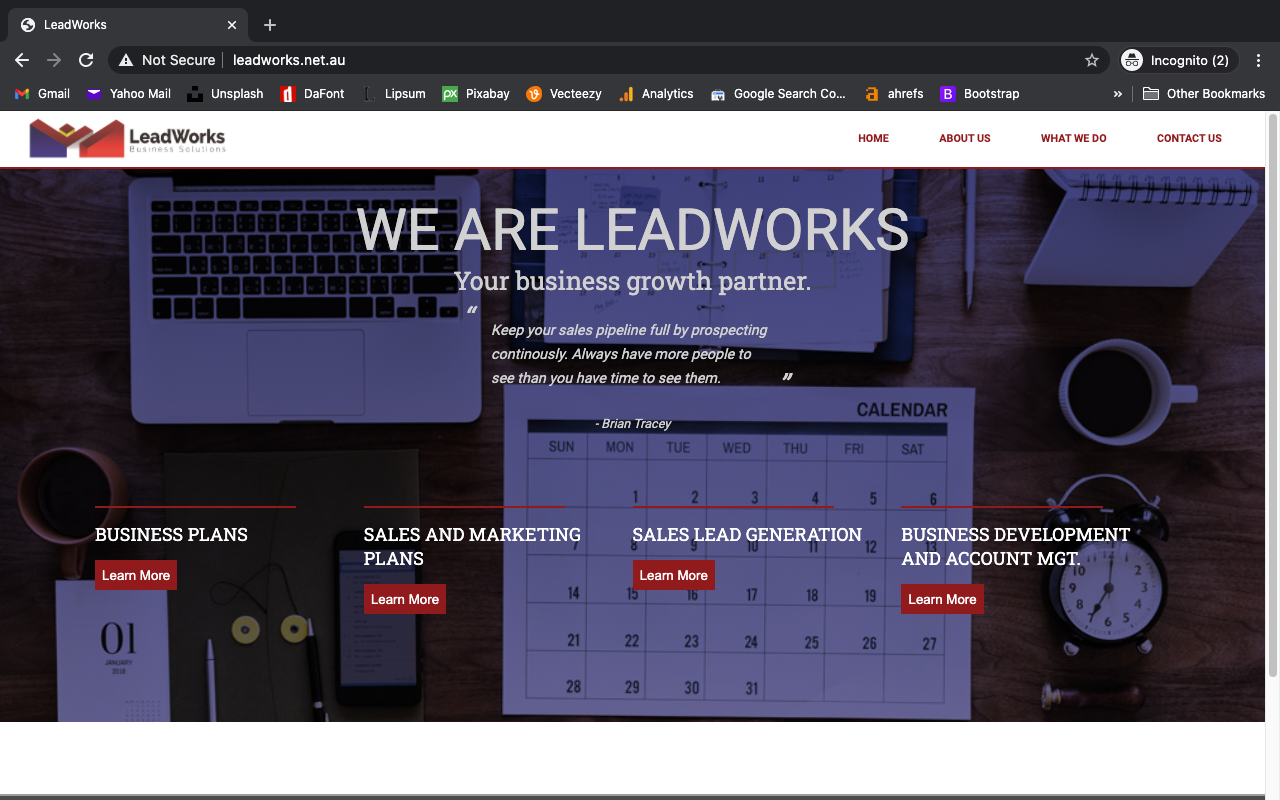This screenshot has height=800, width=1280.
Task: Click the address bar URL field
Action: point(600,60)
